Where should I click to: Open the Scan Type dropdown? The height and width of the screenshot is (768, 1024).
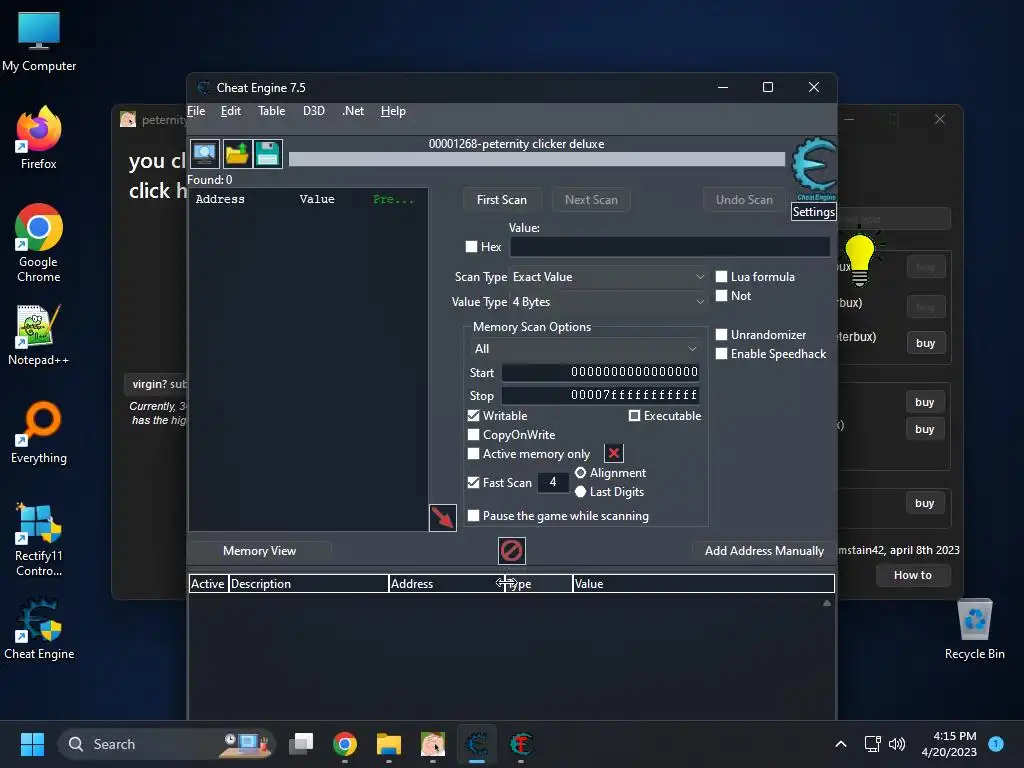click(608, 277)
